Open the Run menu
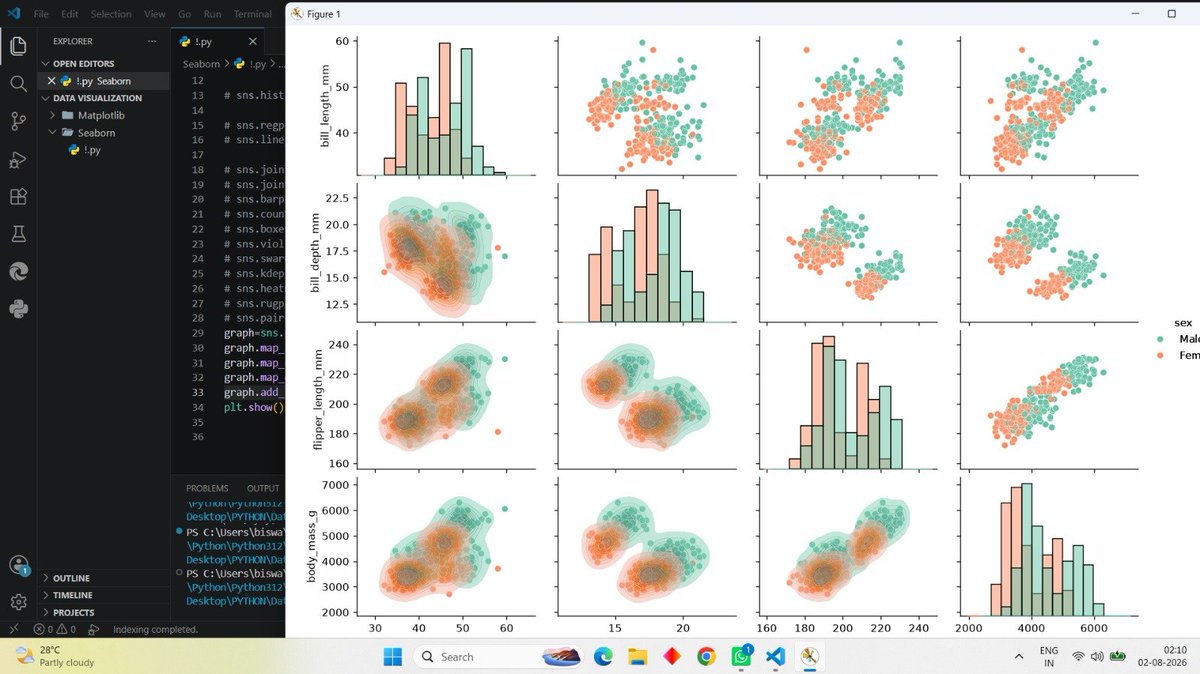This screenshot has width=1200, height=674. click(x=212, y=14)
